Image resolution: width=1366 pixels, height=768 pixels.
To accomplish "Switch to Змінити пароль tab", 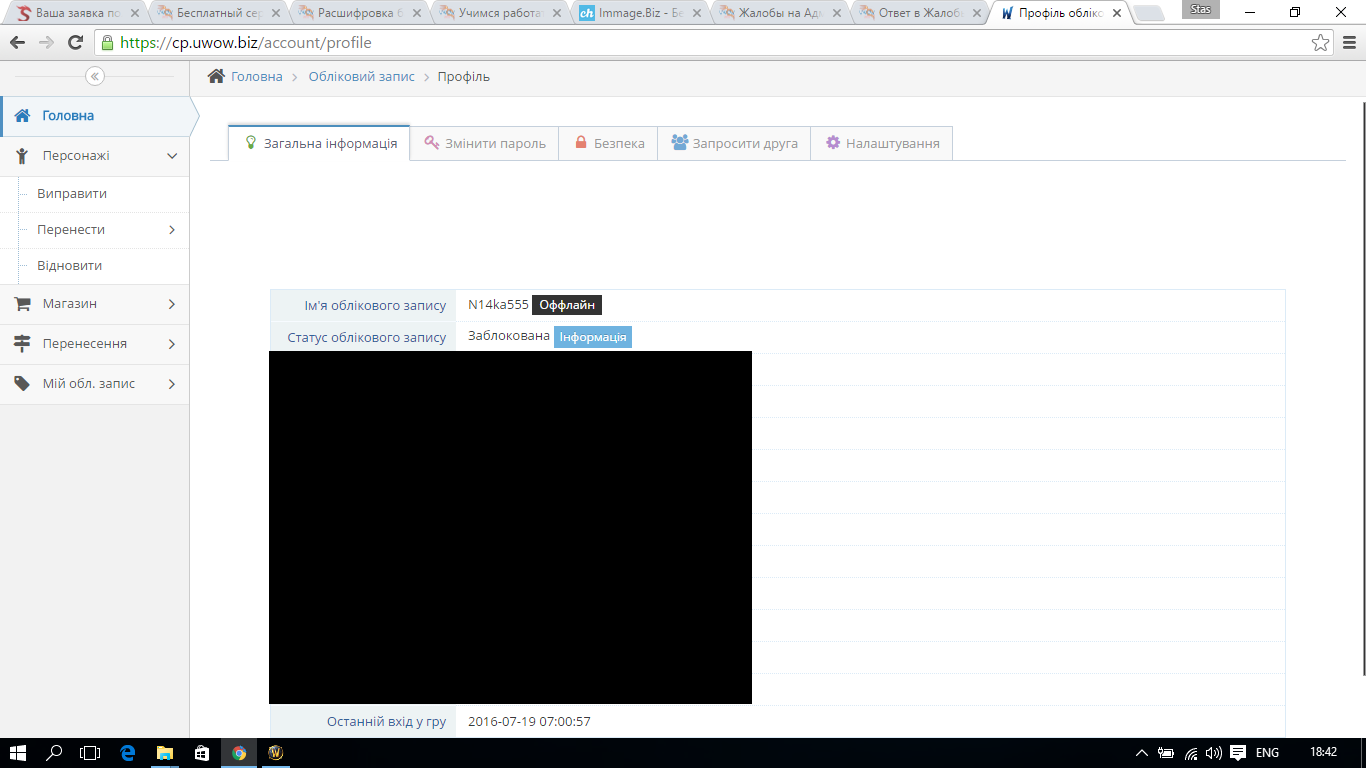I will coord(484,143).
